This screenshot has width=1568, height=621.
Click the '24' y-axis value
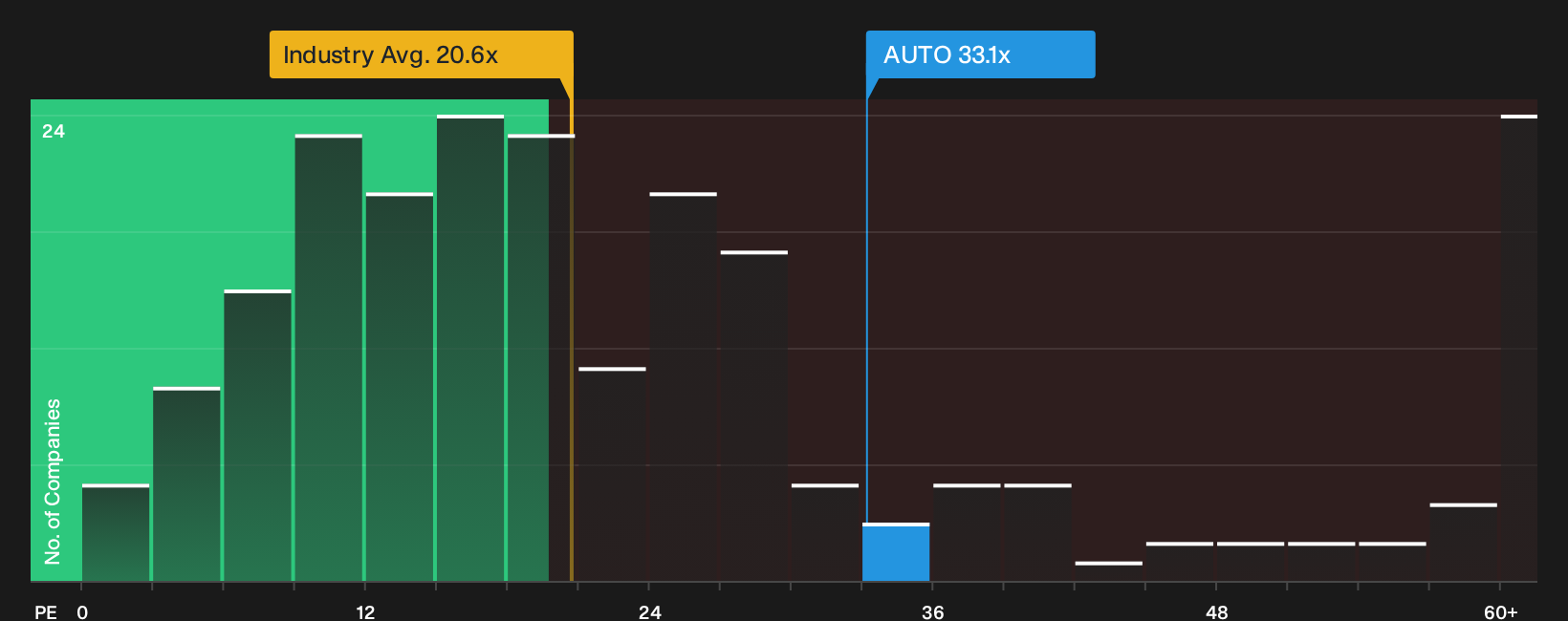click(x=54, y=132)
